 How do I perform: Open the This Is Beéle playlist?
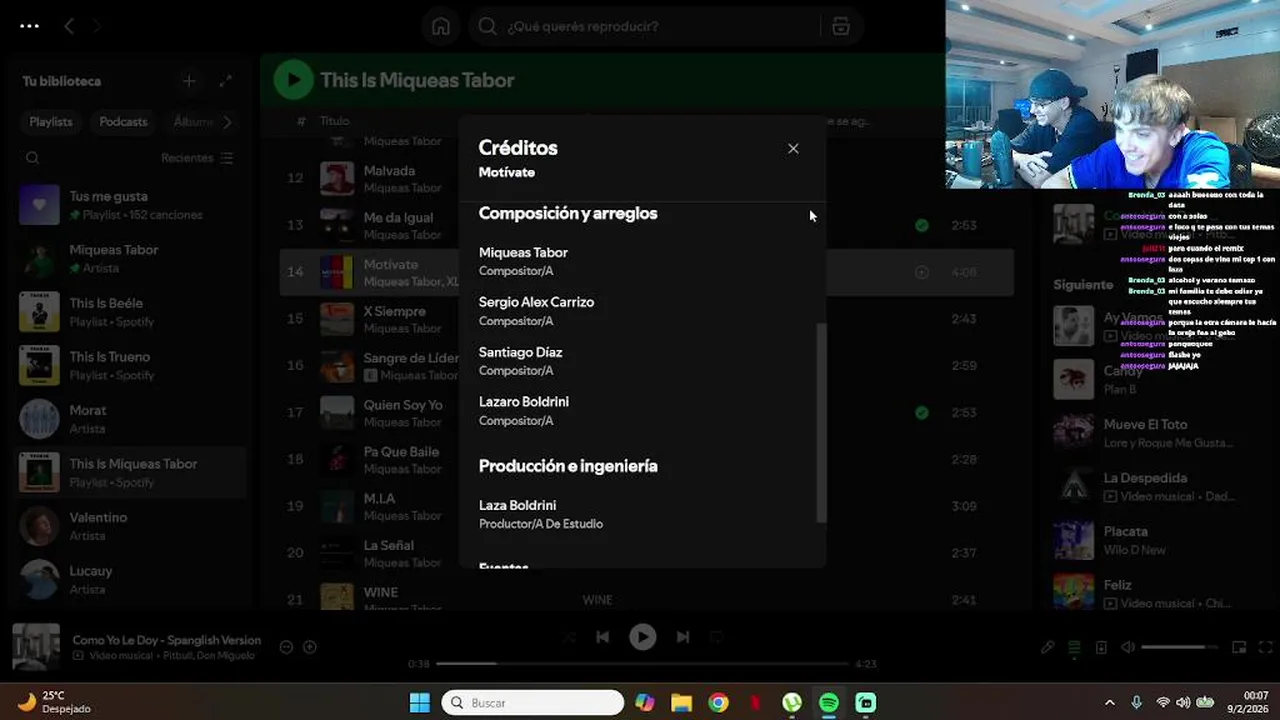(x=132, y=312)
